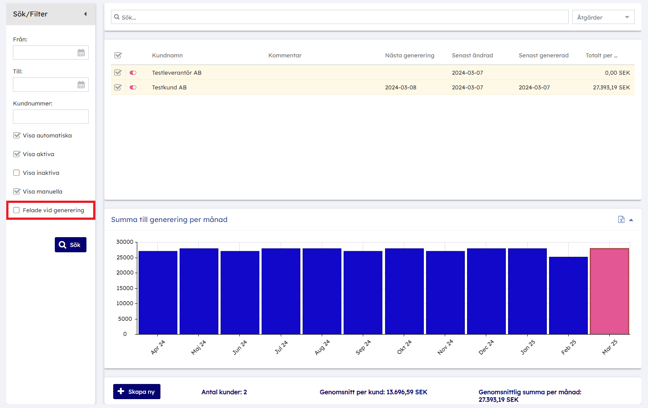Uncheck the Visa automatiska checkbox
The width and height of the screenshot is (648, 408).
pyautogui.click(x=17, y=136)
